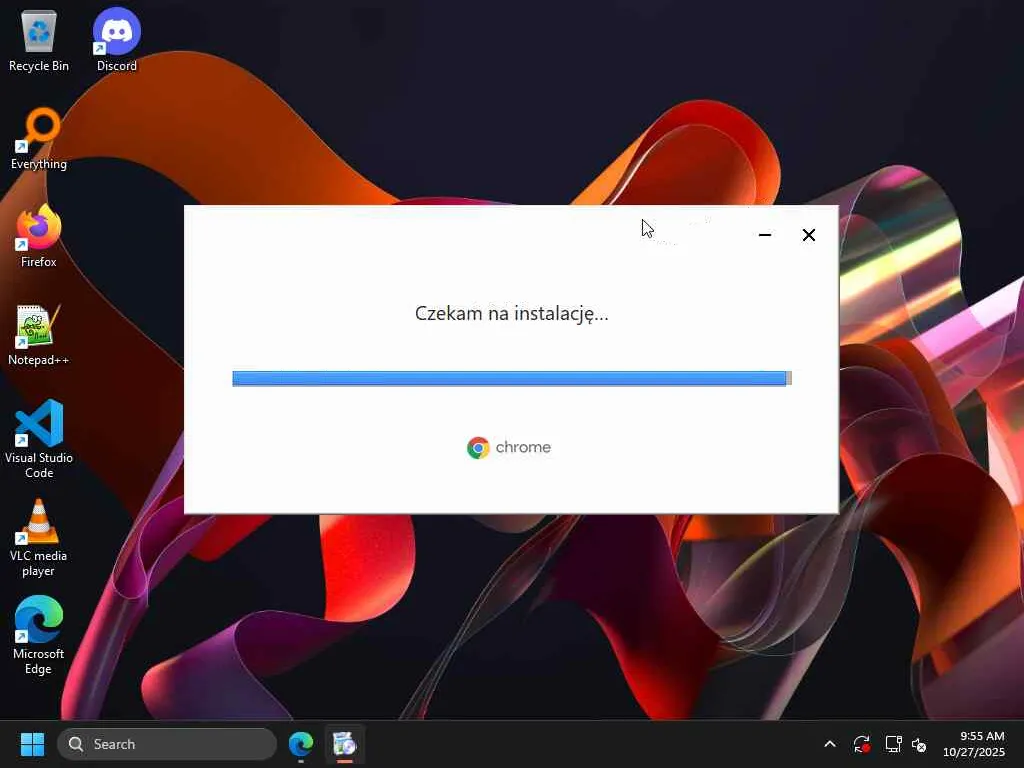Click the 'chrome' word in the installer
1024x768 pixels.
click(x=523, y=447)
